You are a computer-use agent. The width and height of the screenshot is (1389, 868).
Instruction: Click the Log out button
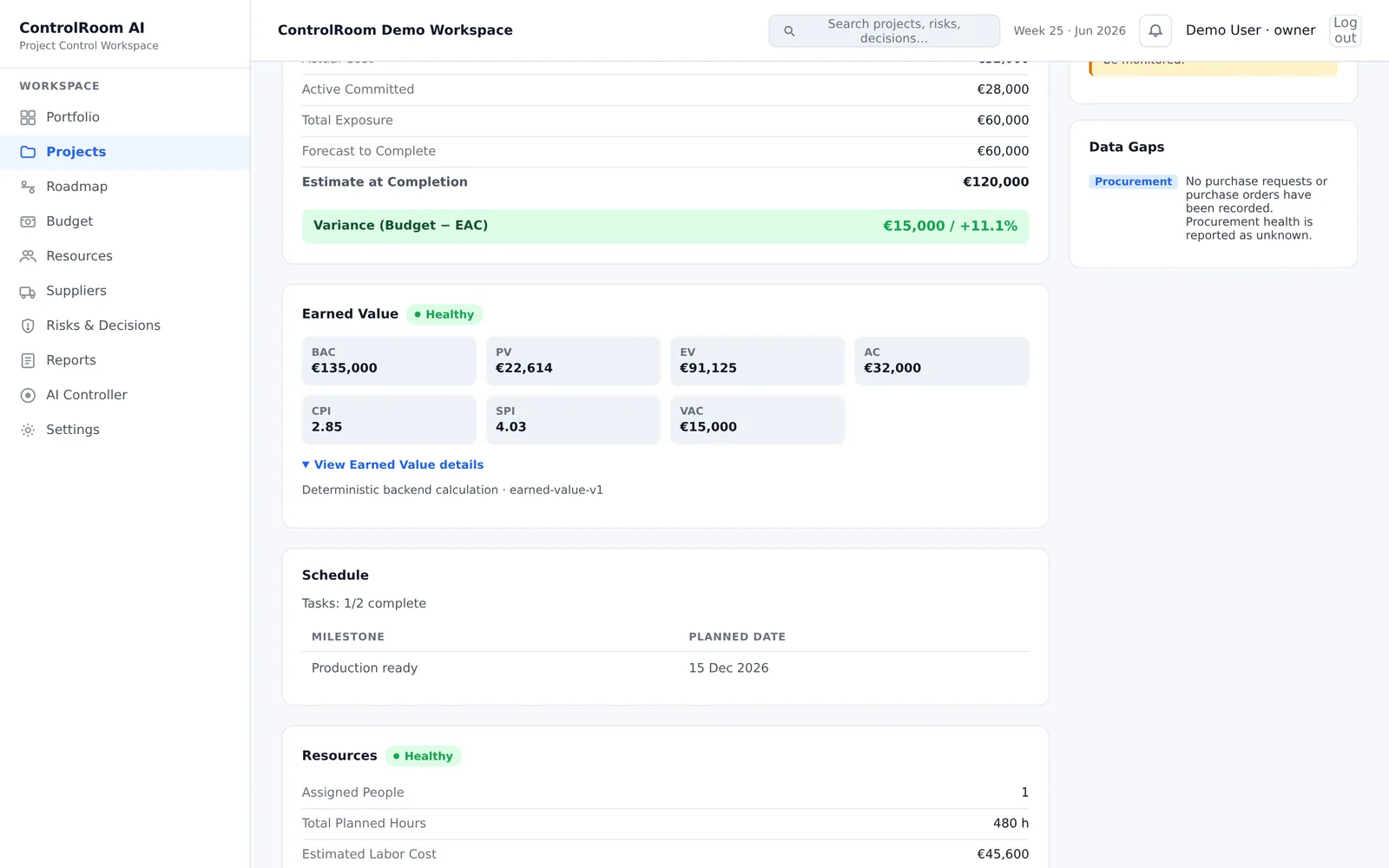point(1345,30)
